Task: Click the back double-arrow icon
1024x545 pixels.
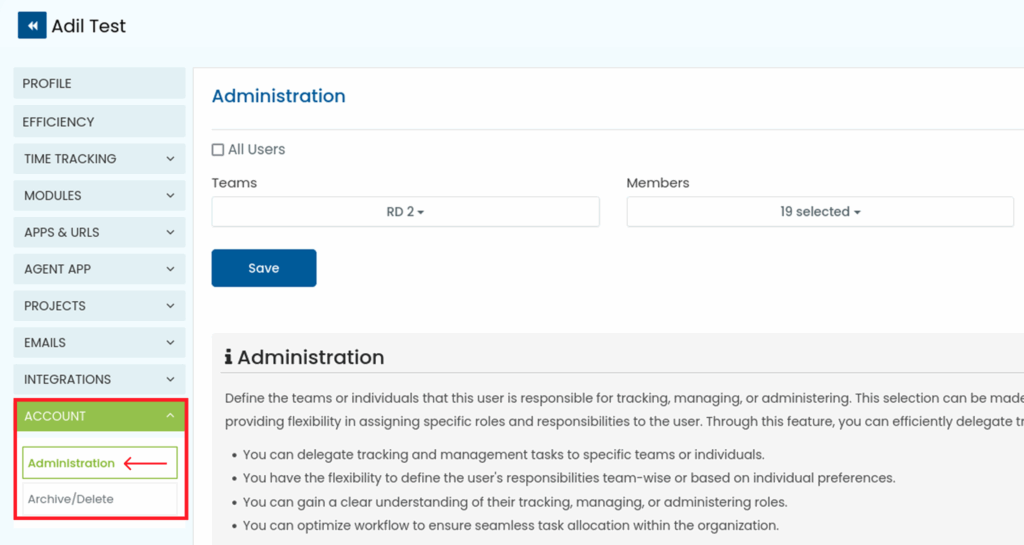Action: 32,26
